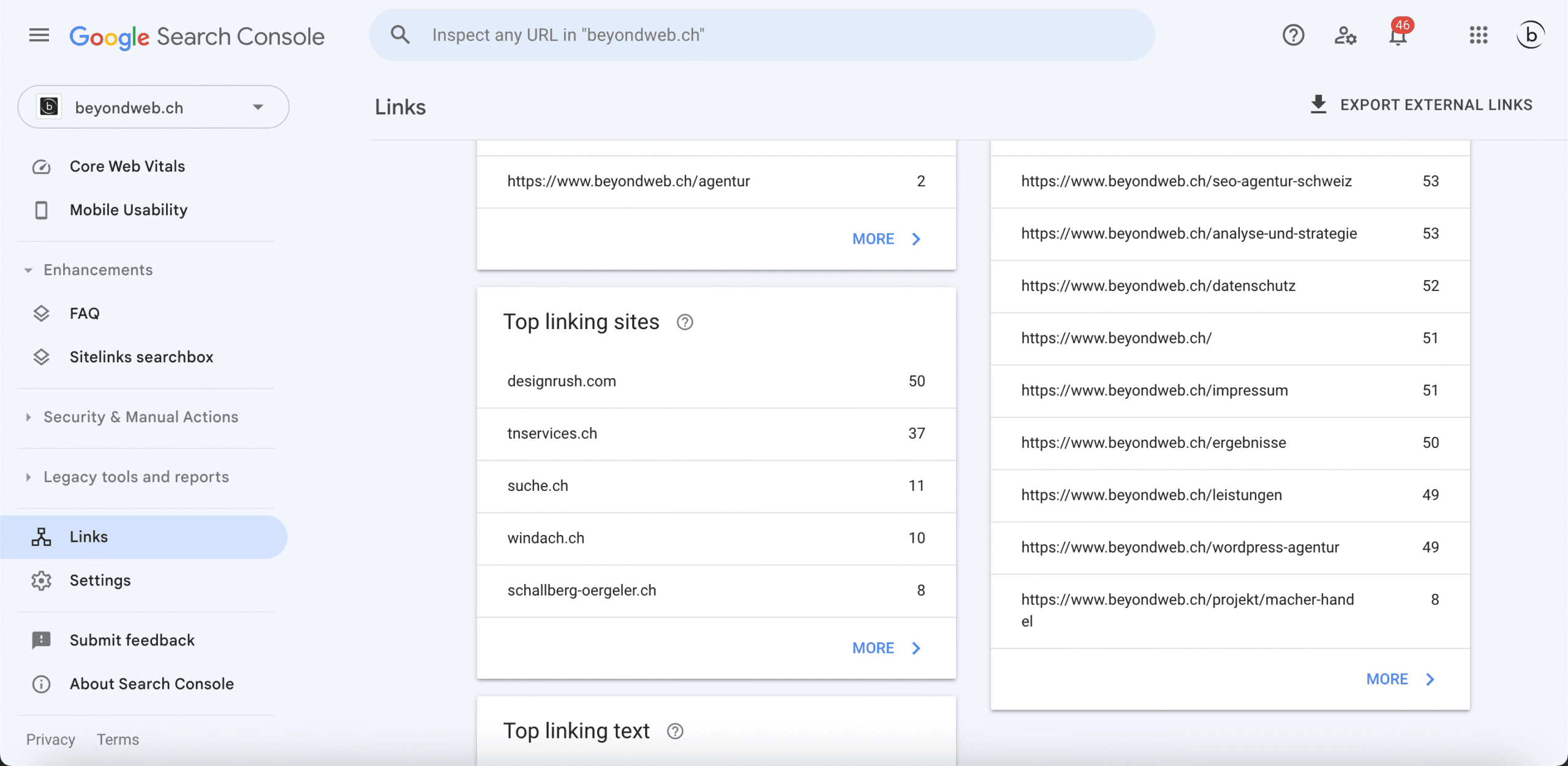1568x766 pixels.
Task: Click the Mobile Usability phone icon
Action: point(41,210)
